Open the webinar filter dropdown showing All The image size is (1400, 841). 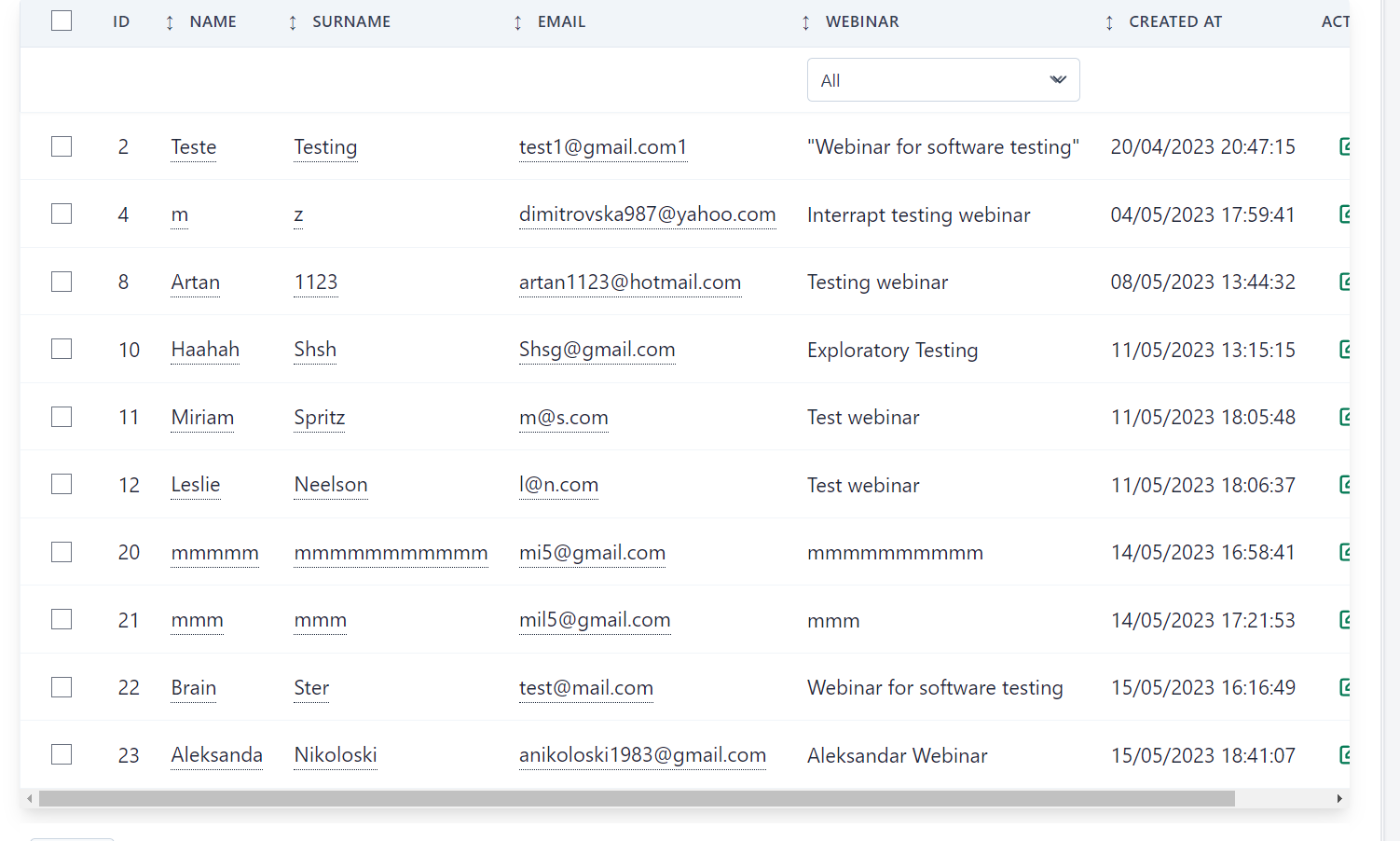[942, 80]
